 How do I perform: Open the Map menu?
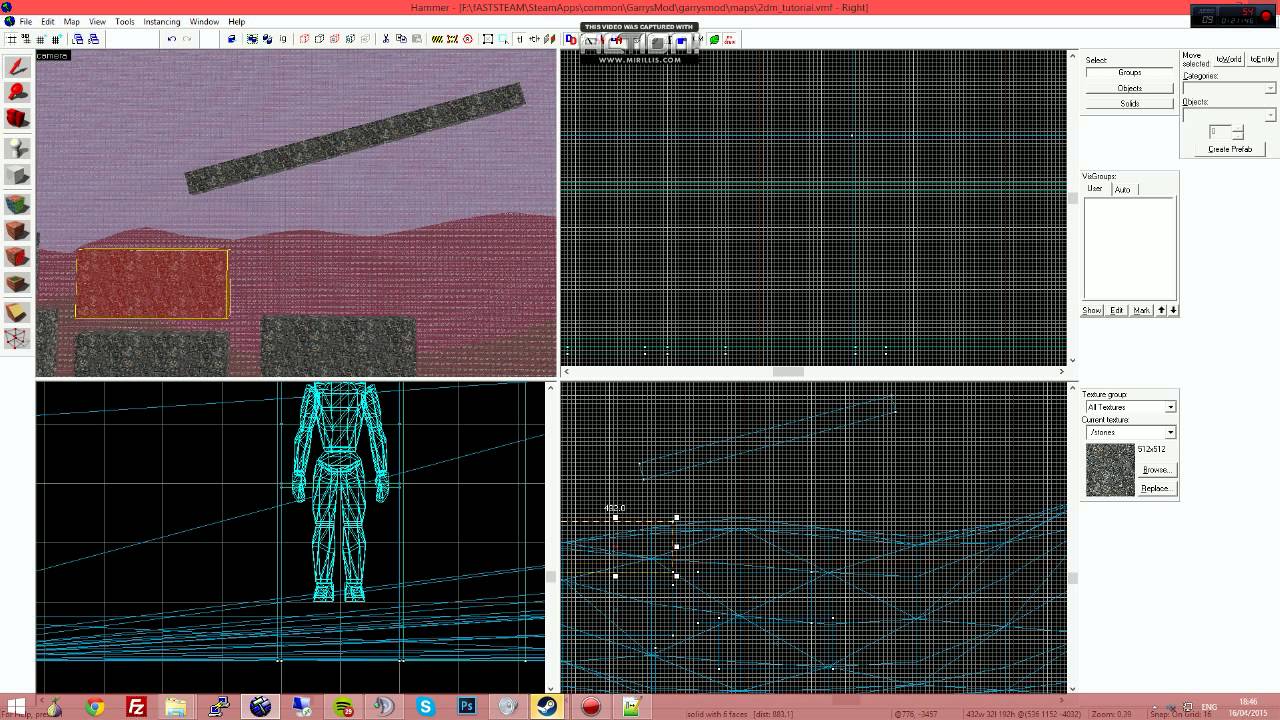click(72, 21)
